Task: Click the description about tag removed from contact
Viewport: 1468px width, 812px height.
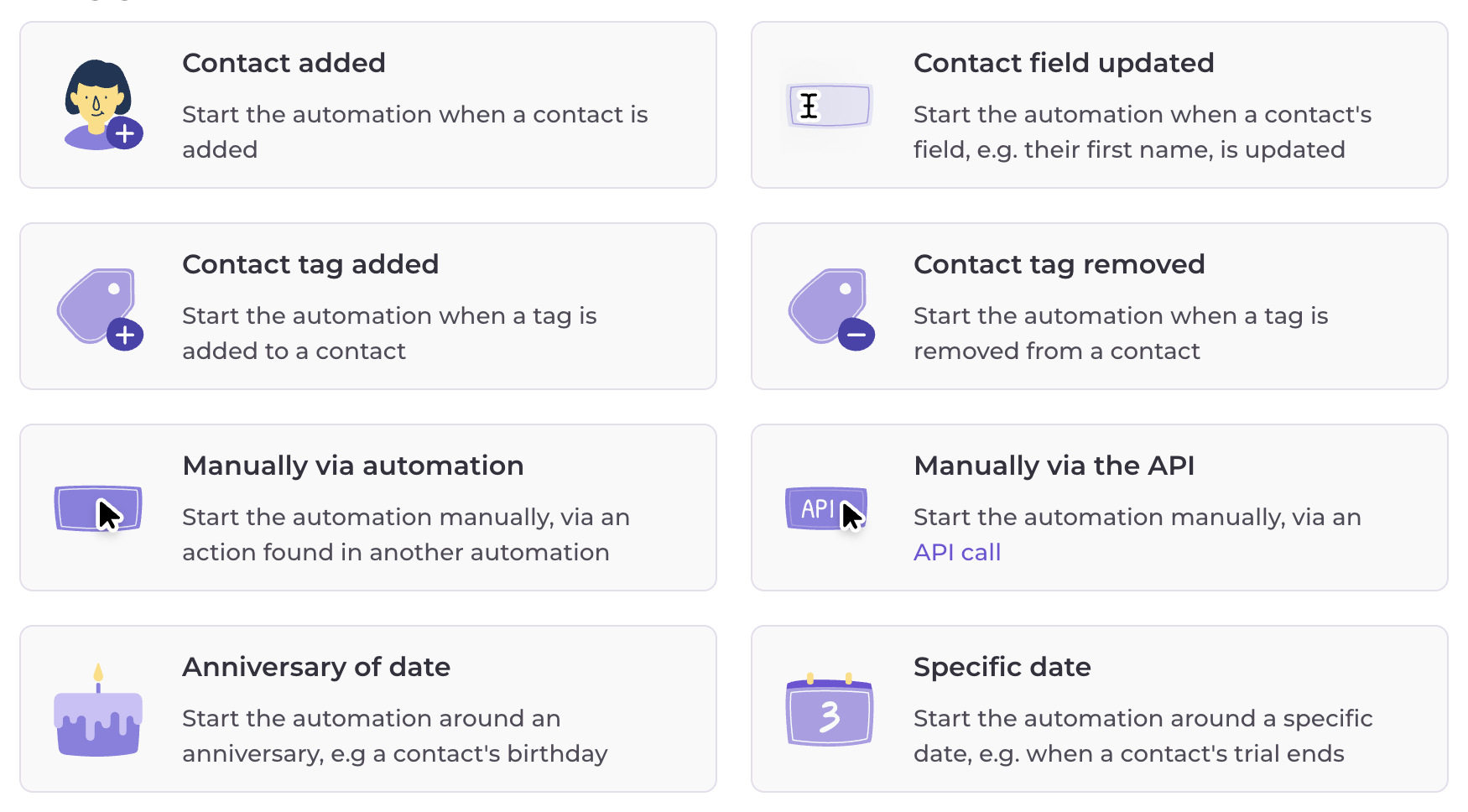Action: 1121,333
